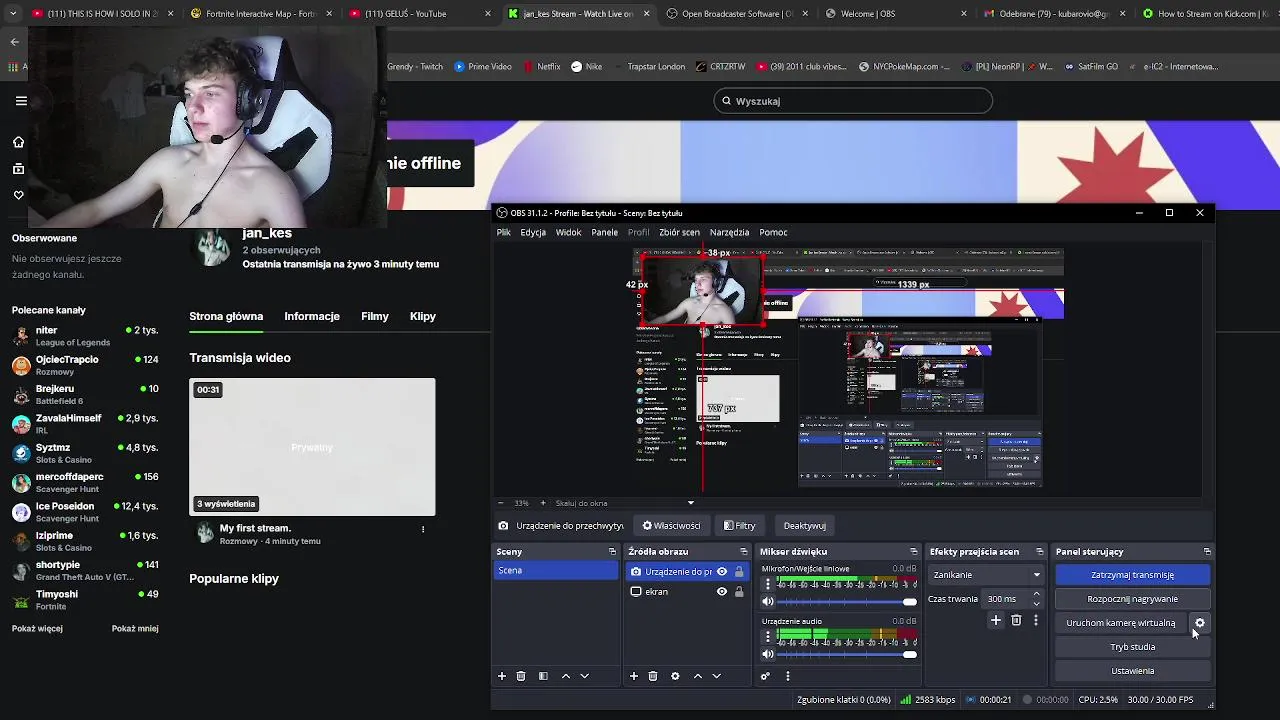Undock the Źródła obrazu panel
The width and height of the screenshot is (1280, 720).
(x=743, y=552)
